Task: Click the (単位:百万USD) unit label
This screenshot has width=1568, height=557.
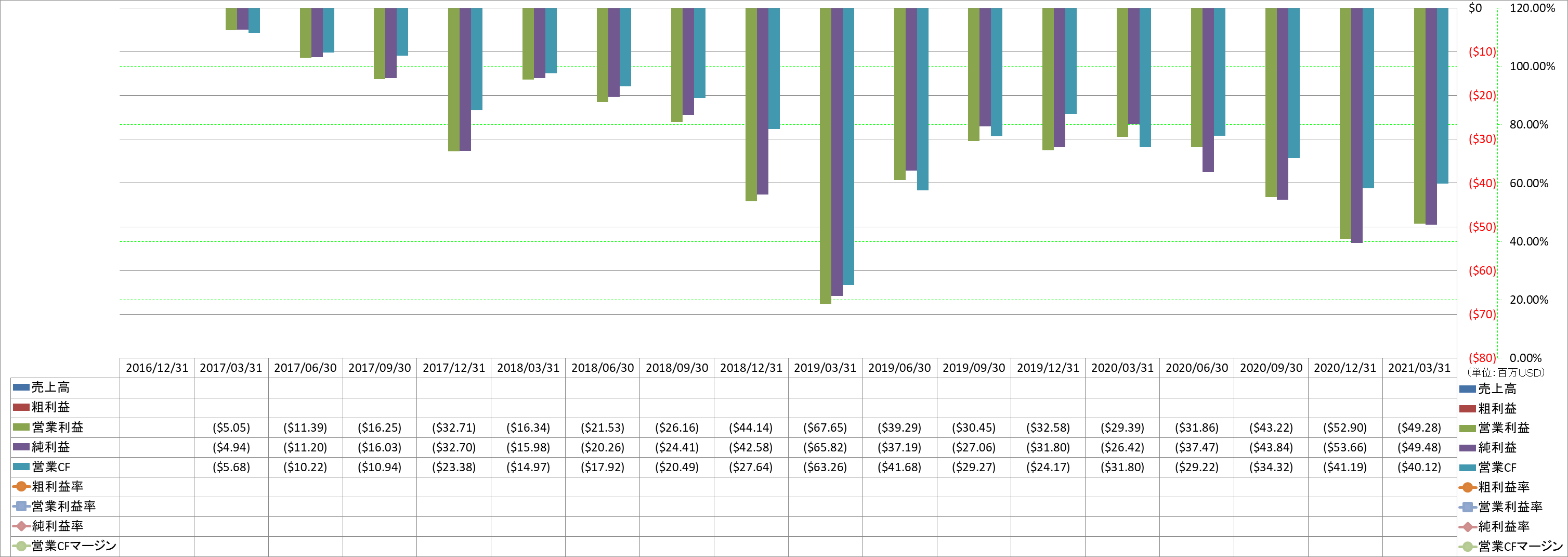Action: pos(1506,372)
